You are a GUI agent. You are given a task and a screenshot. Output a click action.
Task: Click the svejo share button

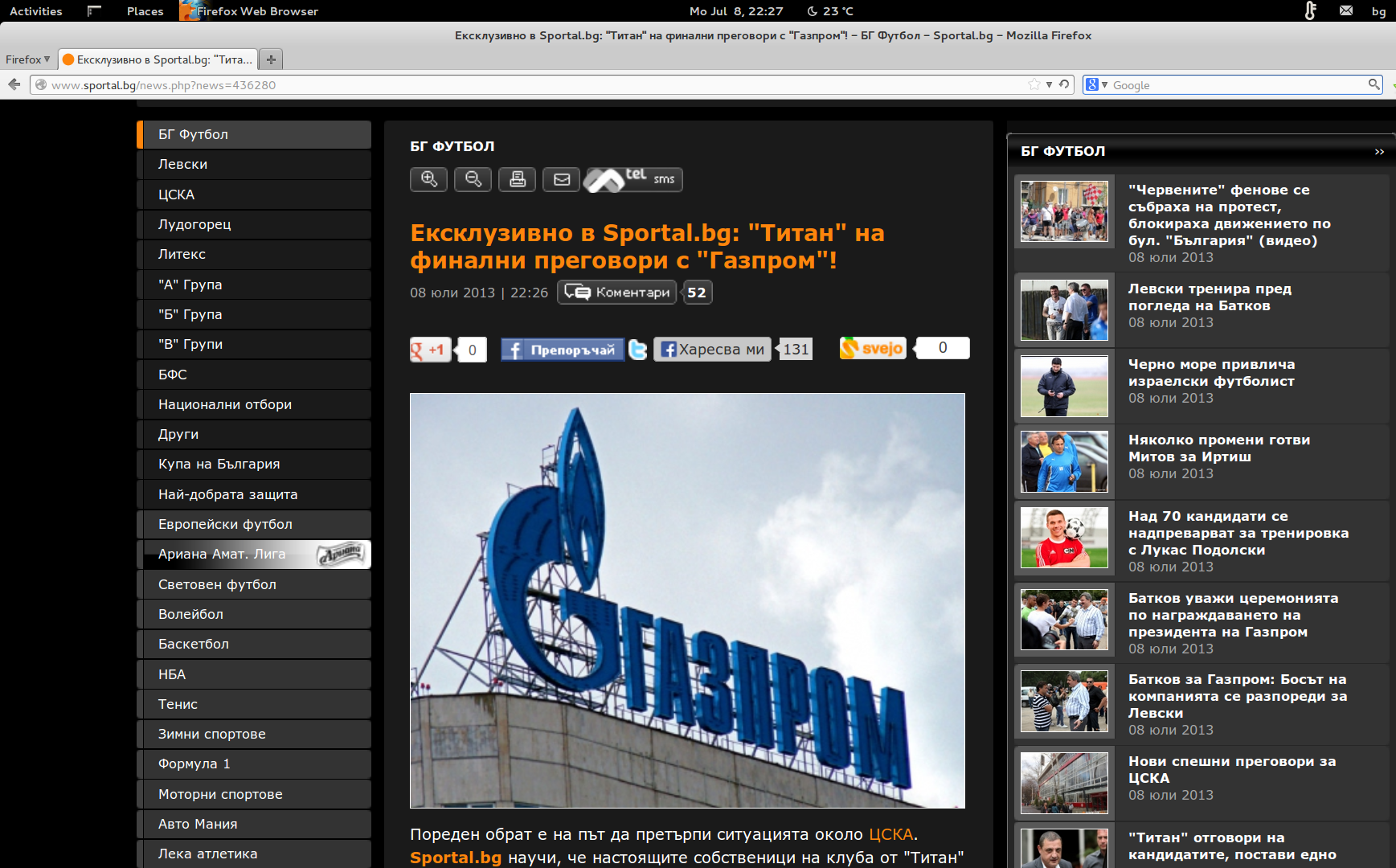click(x=873, y=348)
